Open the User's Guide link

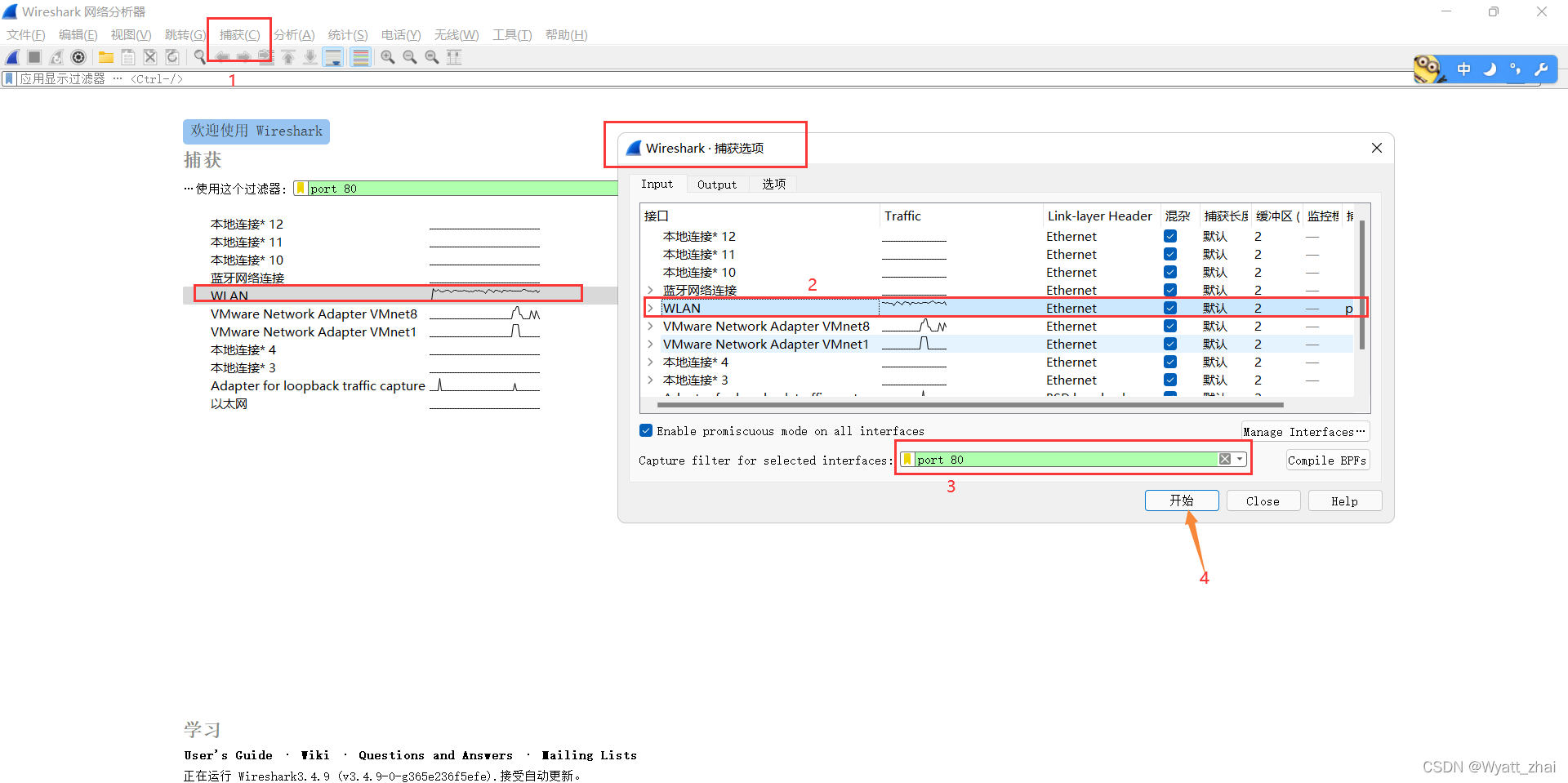[x=229, y=755]
